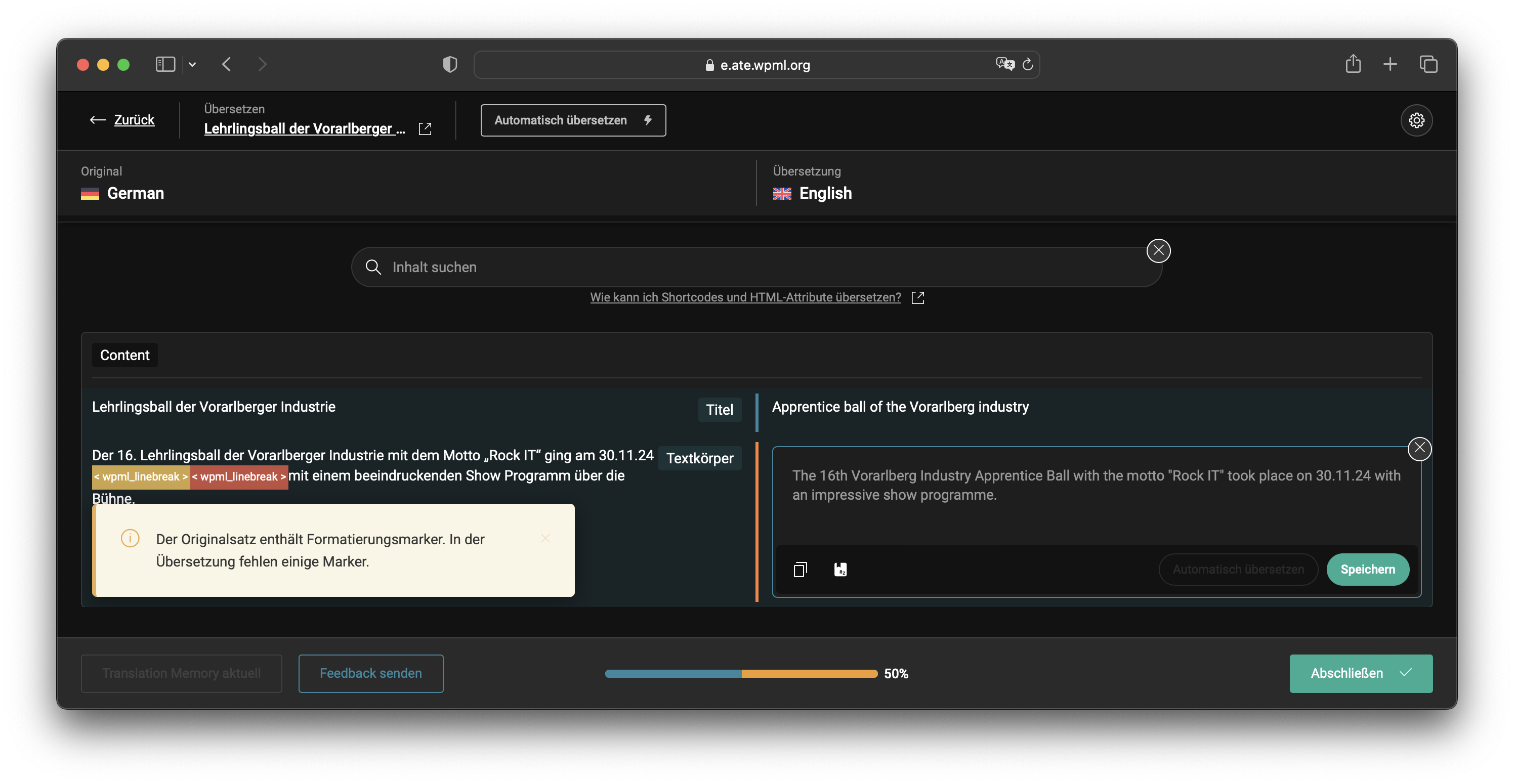Click the segment Automatisch übersetzen button
Image resolution: width=1514 pixels, height=784 pixels.
point(1238,570)
